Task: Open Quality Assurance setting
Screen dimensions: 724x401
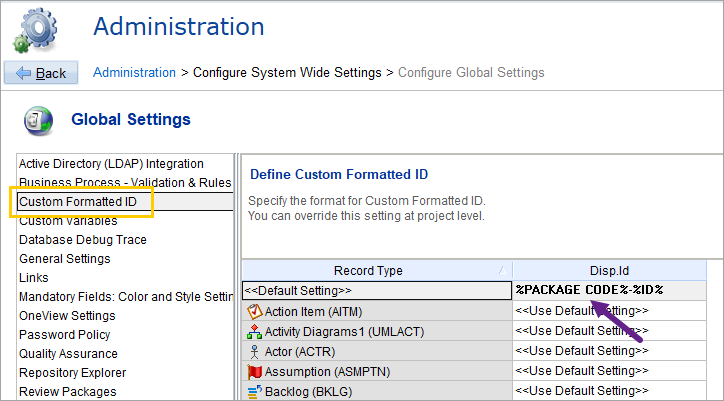Action: click(68, 353)
